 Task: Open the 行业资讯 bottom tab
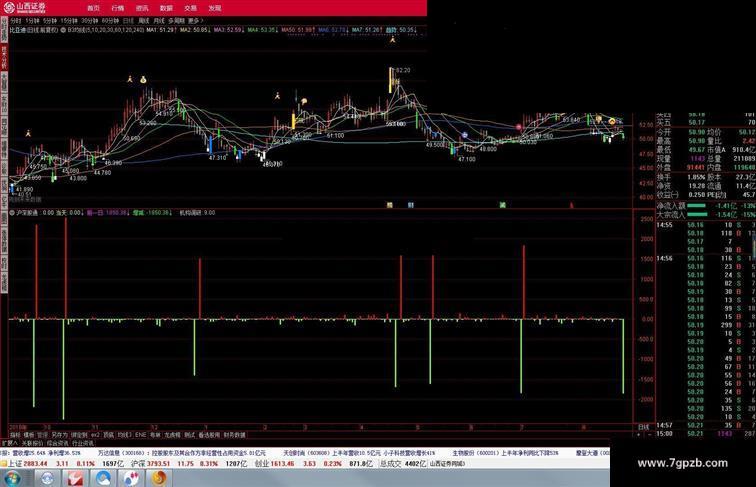point(83,443)
